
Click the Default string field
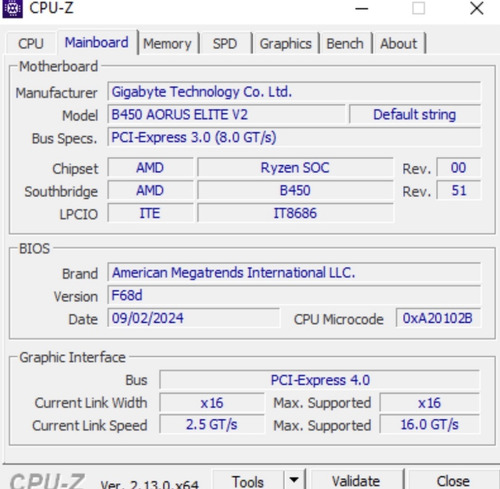pyautogui.click(x=415, y=114)
